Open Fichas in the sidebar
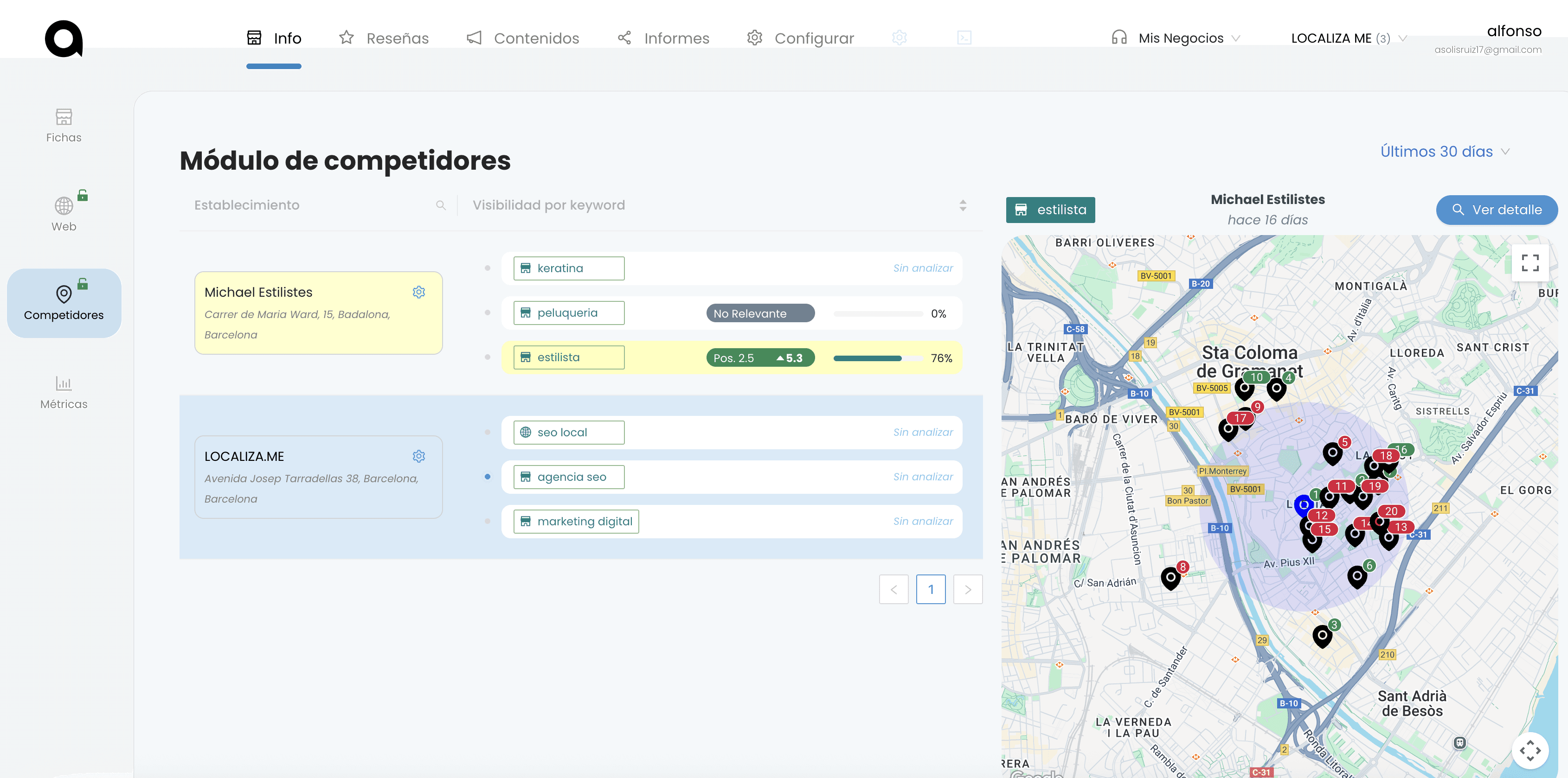 64,125
